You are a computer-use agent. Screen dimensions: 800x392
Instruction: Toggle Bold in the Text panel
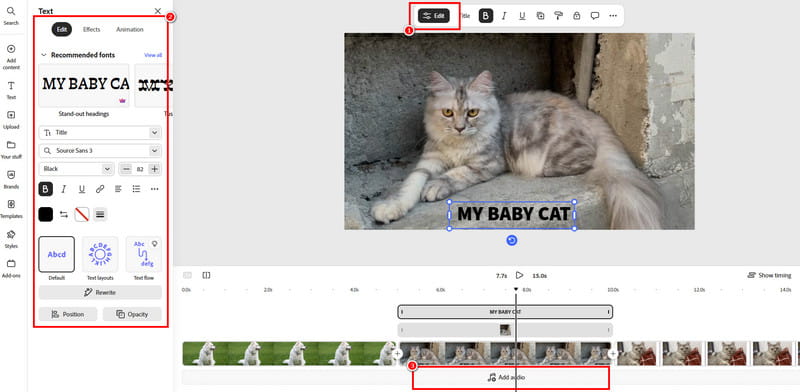45,189
